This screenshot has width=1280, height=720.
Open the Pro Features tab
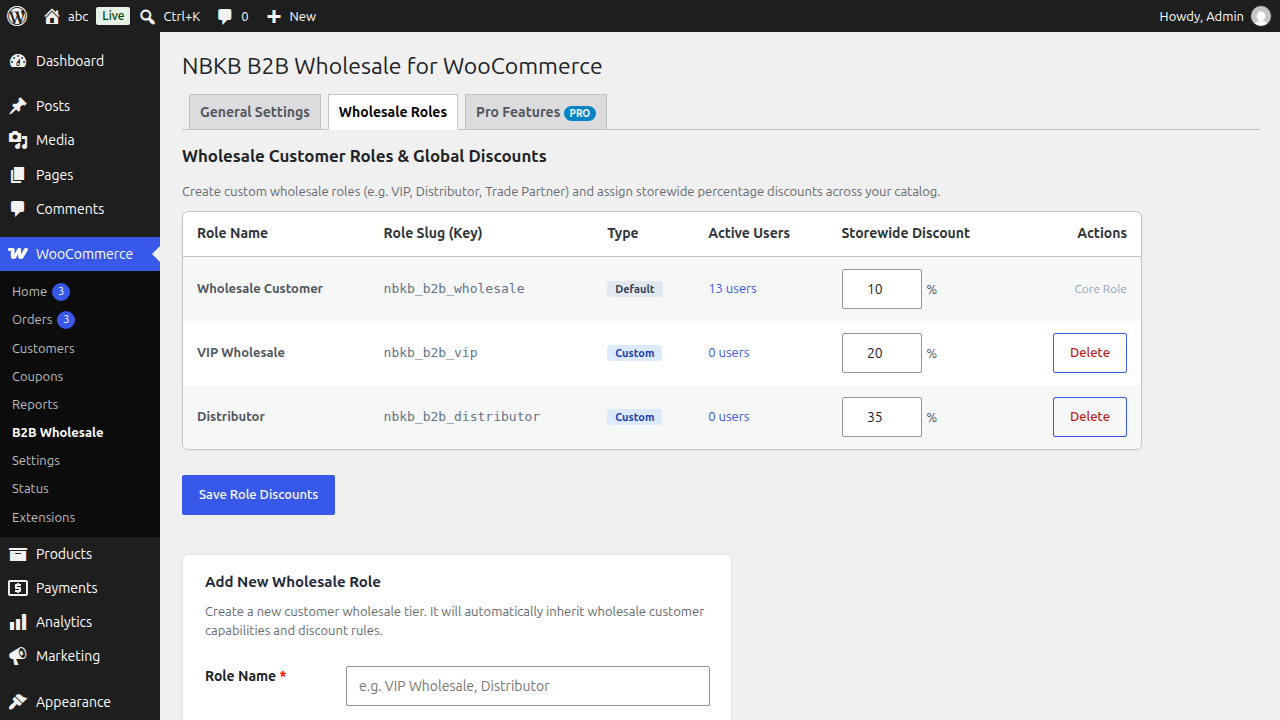tap(536, 112)
